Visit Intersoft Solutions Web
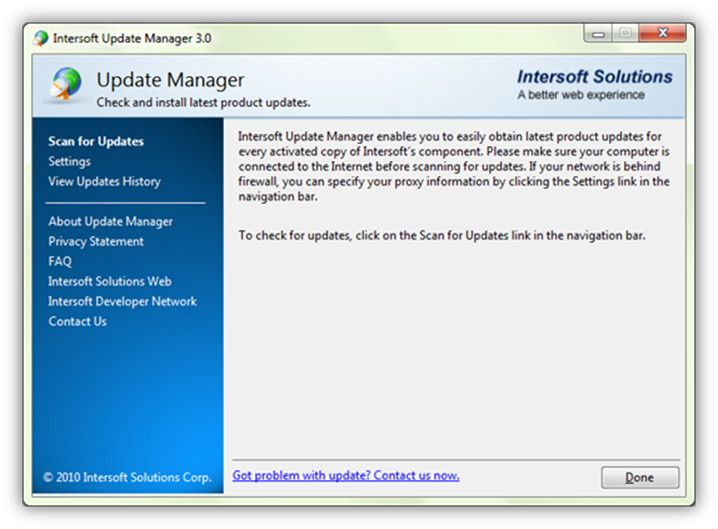Screen dimensions: 718x529 110,281
